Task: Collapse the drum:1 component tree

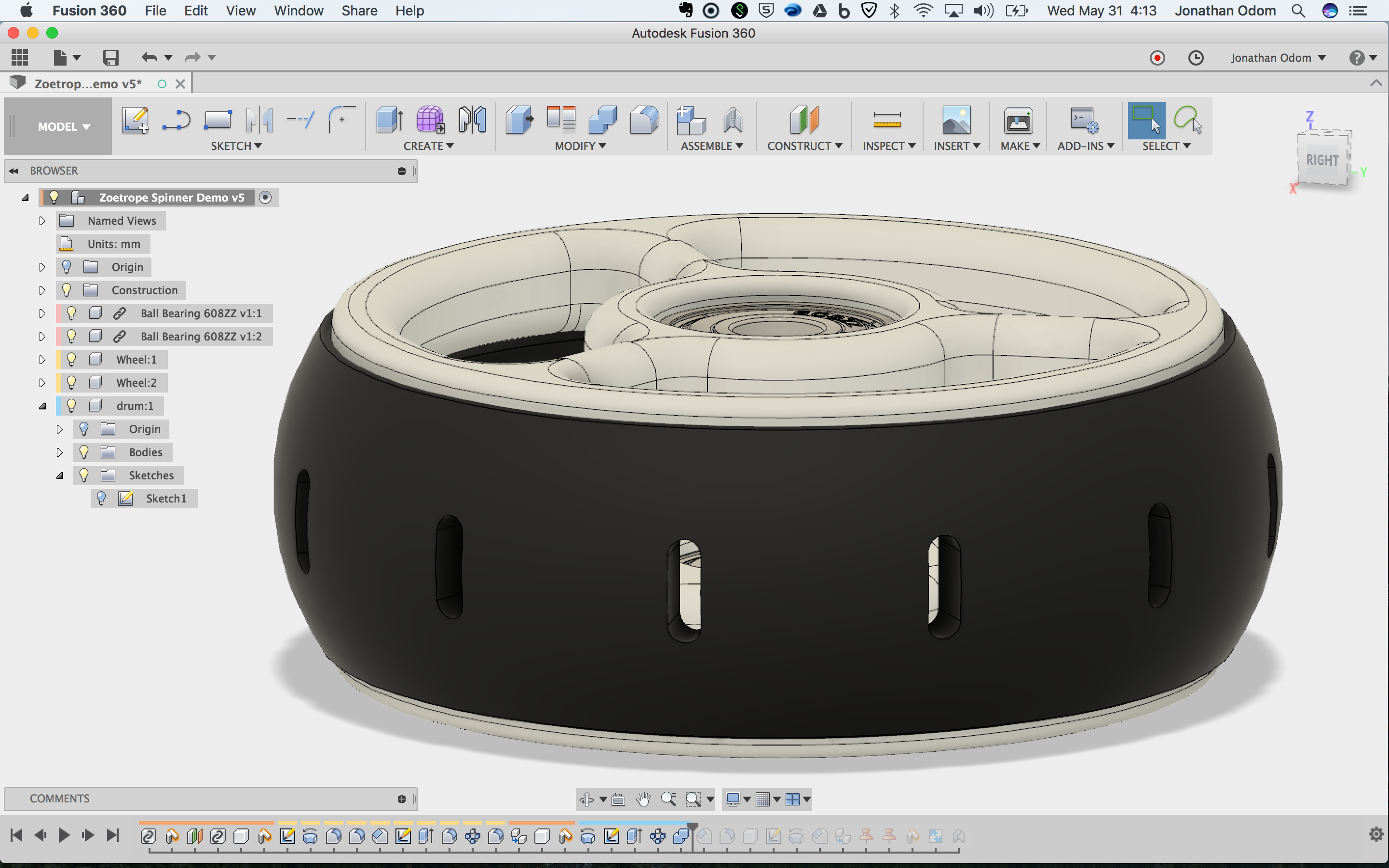Action: [42, 406]
